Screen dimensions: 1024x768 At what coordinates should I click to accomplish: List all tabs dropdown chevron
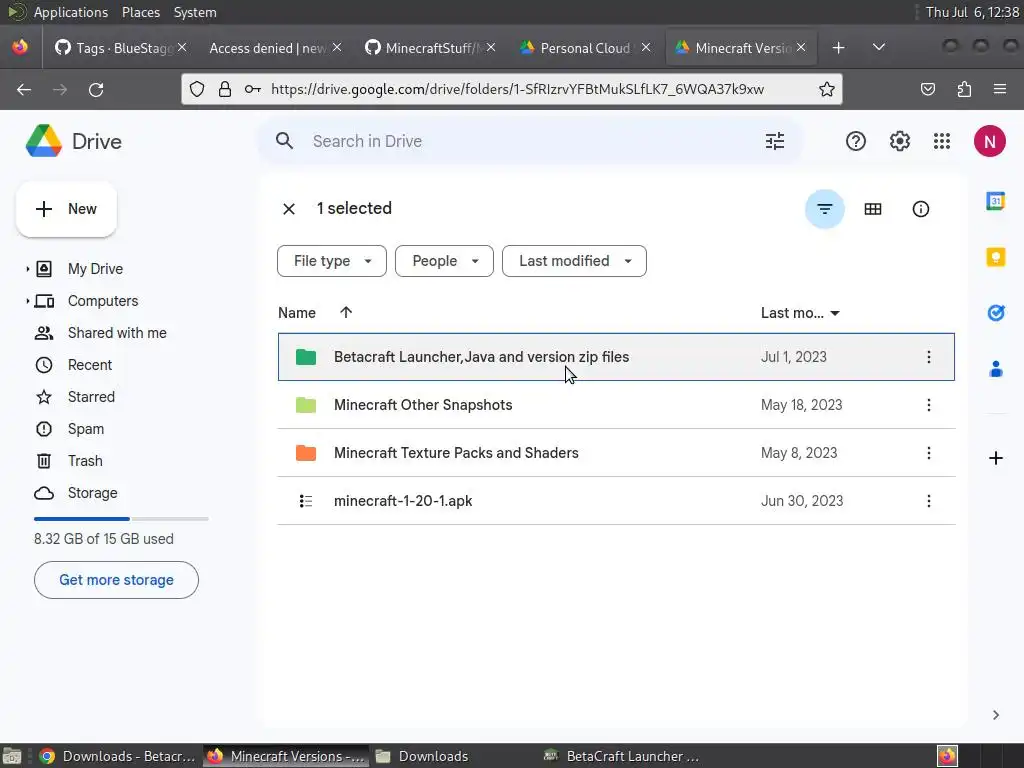point(878,48)
